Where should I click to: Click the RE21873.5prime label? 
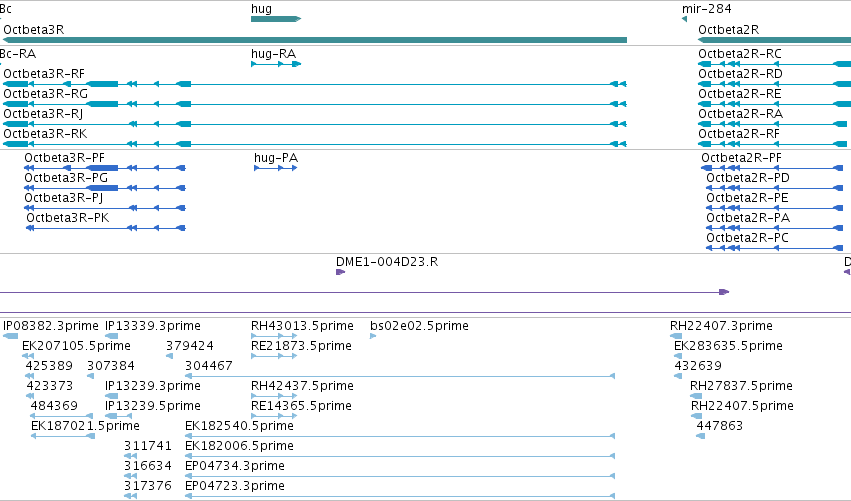click(301, 346)
